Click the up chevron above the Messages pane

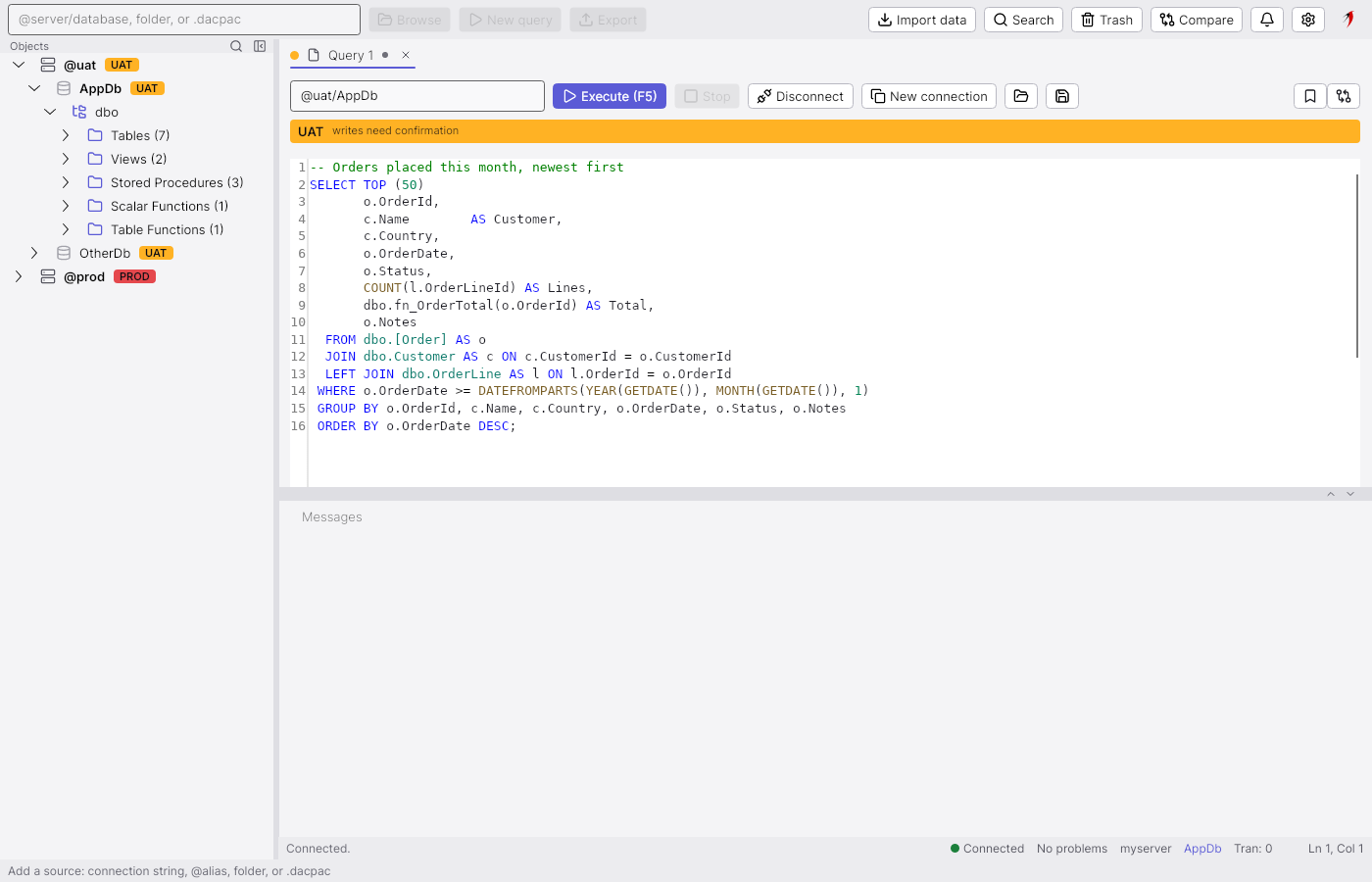[x=1331, y=494]
